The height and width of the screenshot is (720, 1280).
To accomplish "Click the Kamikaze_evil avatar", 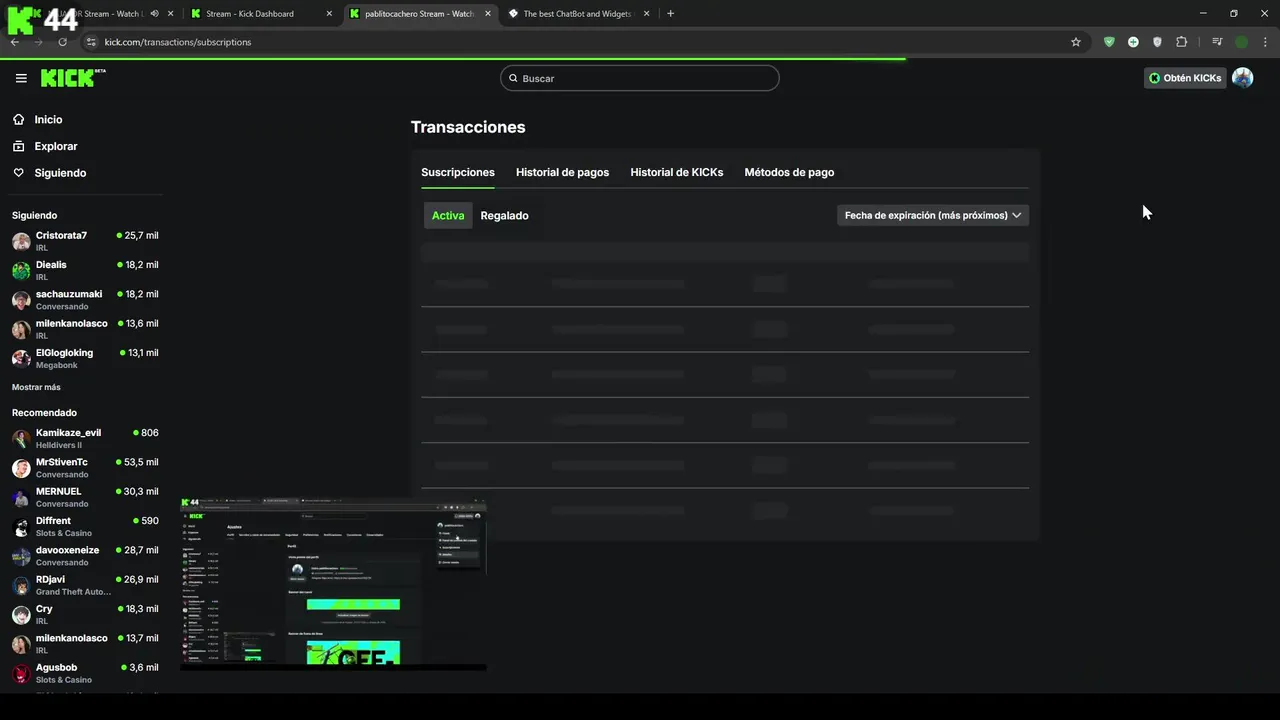I will click(21, 438).
